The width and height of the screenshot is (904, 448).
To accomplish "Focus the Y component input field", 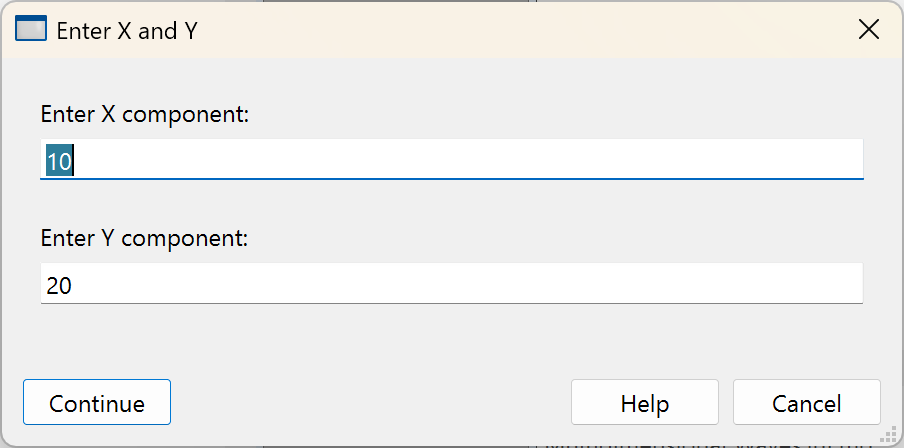I will (450, 285).
